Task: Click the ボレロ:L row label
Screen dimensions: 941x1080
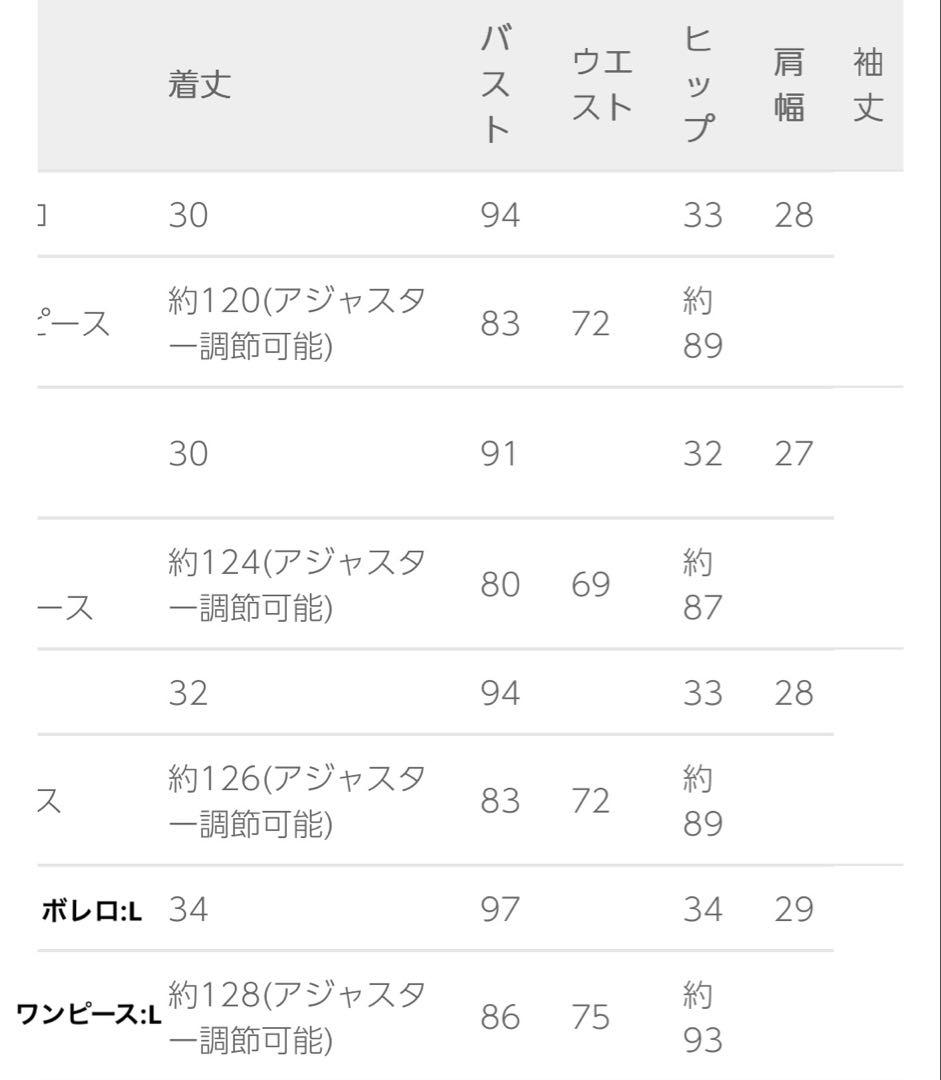Action: click(x=92, y=910)
